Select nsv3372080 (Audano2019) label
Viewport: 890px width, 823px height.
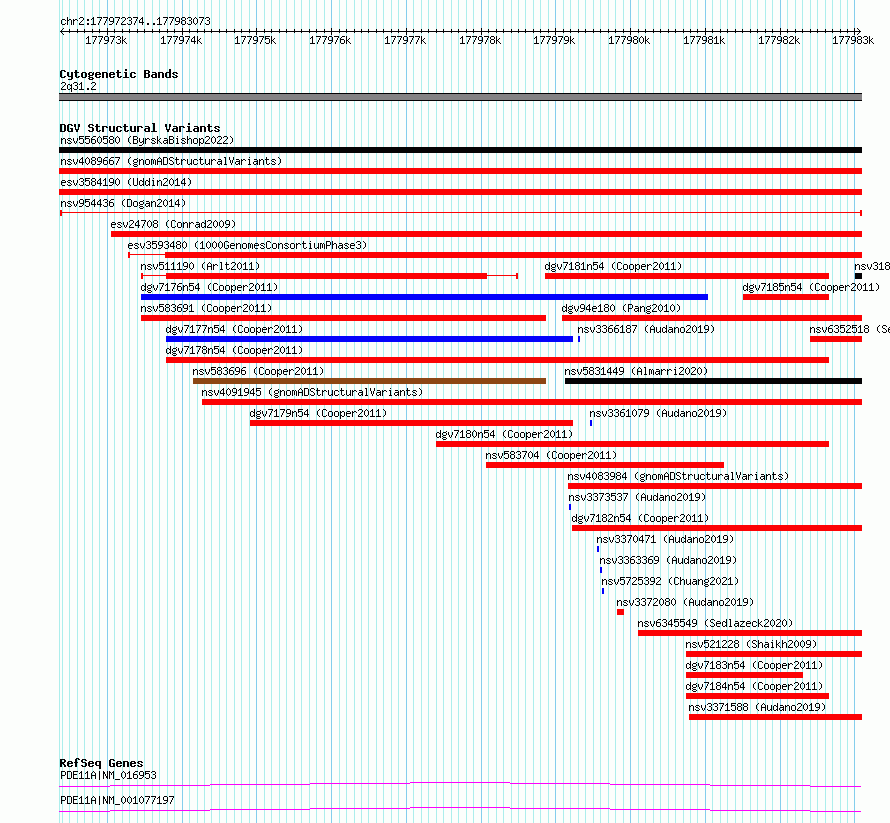pos(685,602)
